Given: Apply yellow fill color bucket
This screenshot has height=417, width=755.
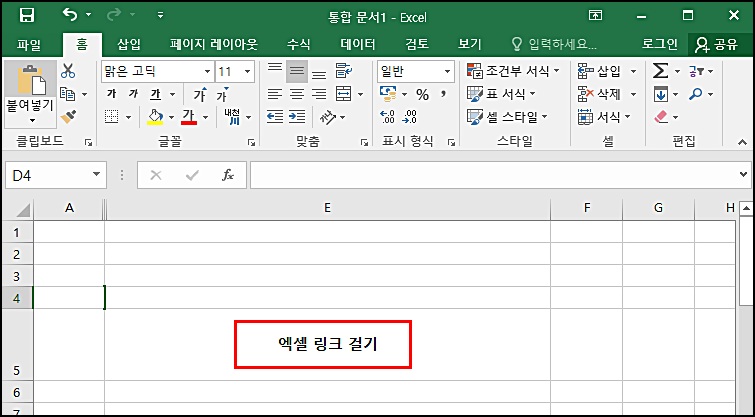Looking at the screenshot, I should pos(155,117).
